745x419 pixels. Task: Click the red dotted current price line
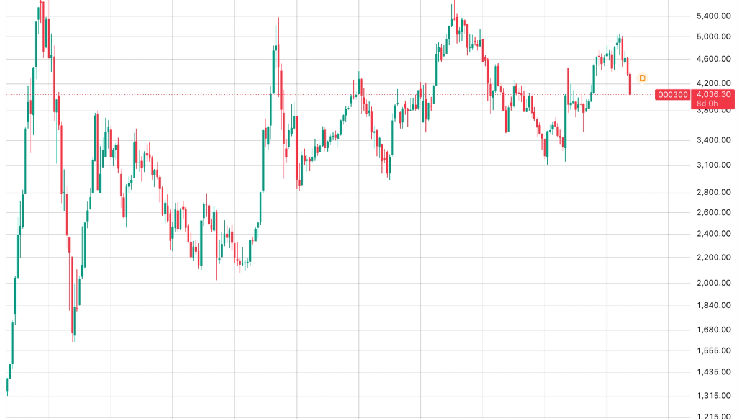click(x=328, y=95)
